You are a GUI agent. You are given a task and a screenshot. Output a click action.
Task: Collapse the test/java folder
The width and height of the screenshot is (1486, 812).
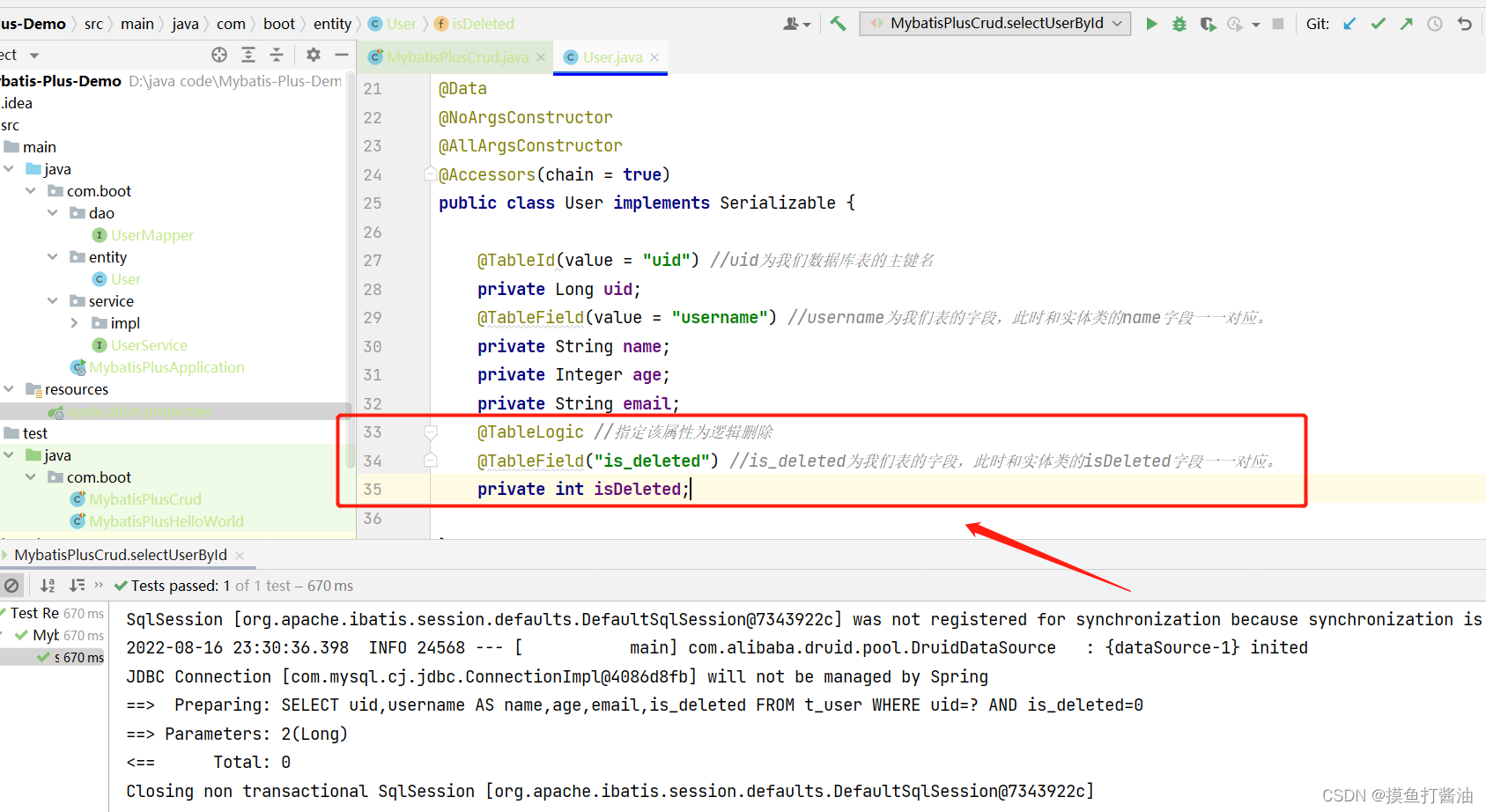click(x=9, y=455)
